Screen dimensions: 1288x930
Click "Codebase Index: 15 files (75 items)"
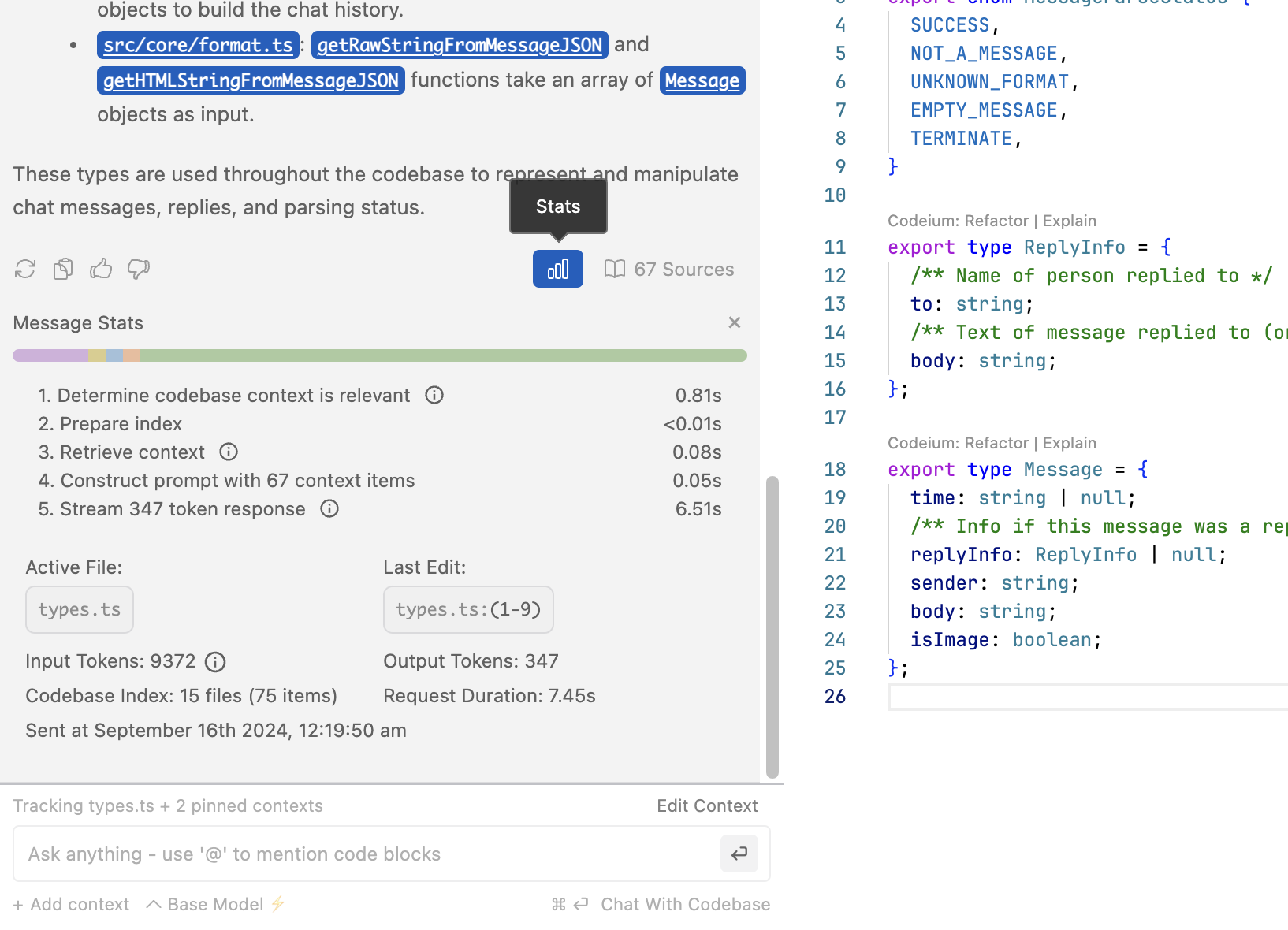181,696
